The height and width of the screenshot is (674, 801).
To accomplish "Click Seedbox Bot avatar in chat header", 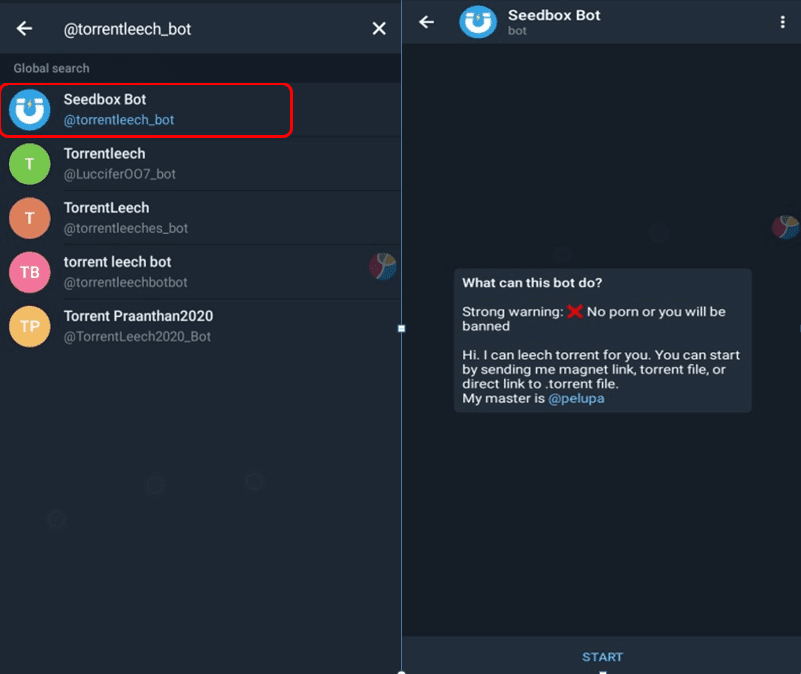I will (x=478, y=22).
